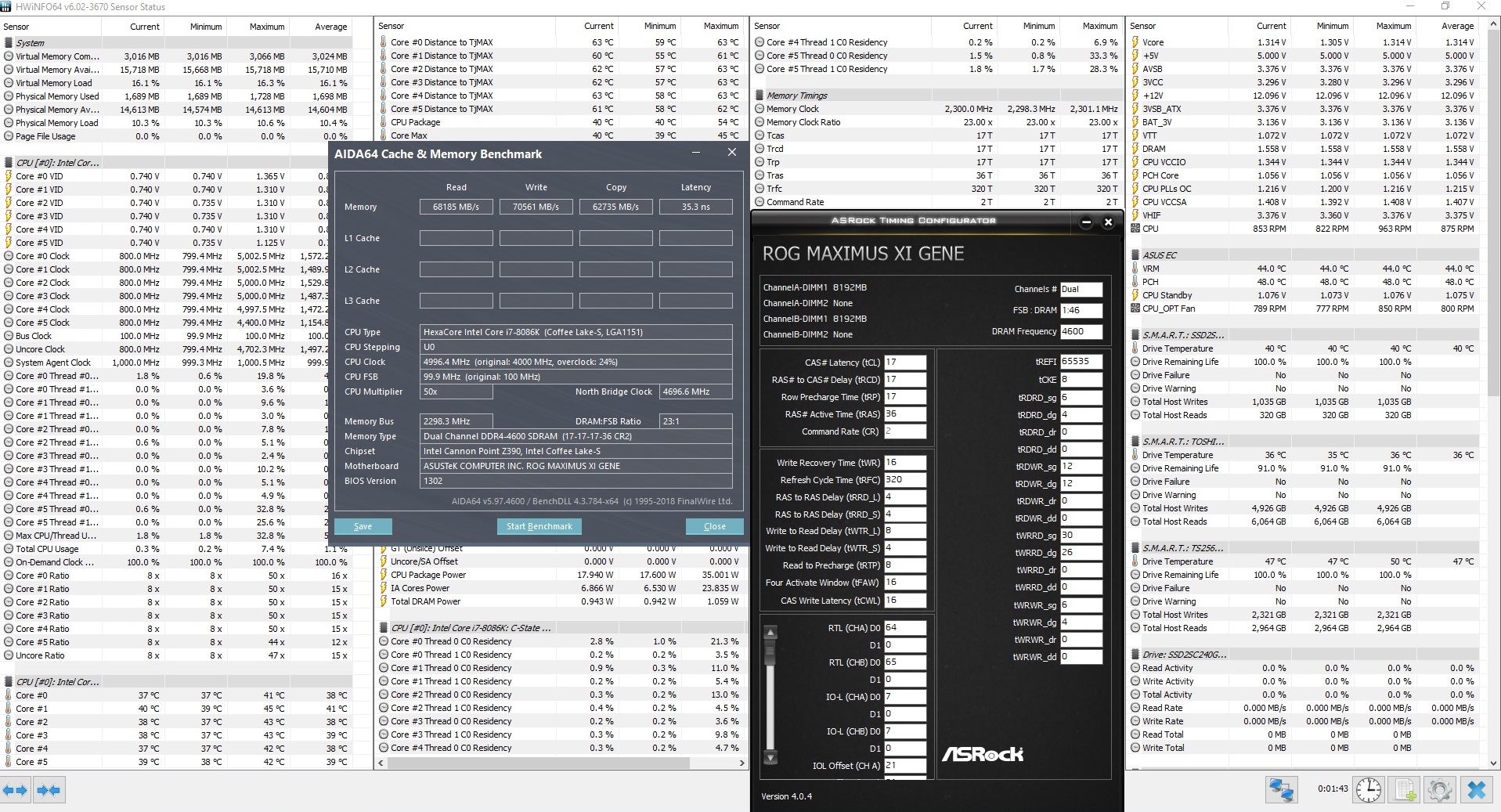
Task: Click the clock reset-timer icon in HWiNFO
Action: (x=1369, y=790)
